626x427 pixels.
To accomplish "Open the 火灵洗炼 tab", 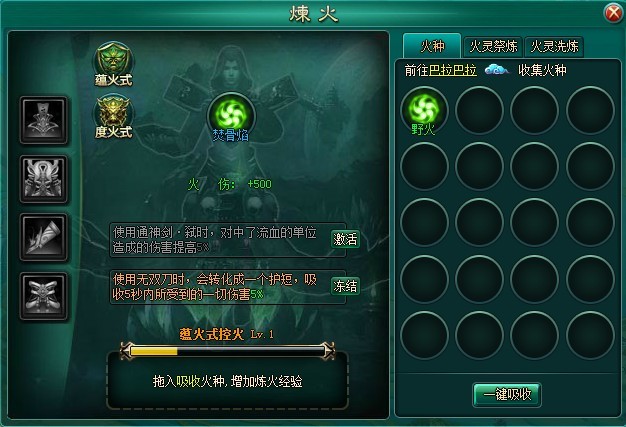I will pyautogui.click(x=554, y=47).
